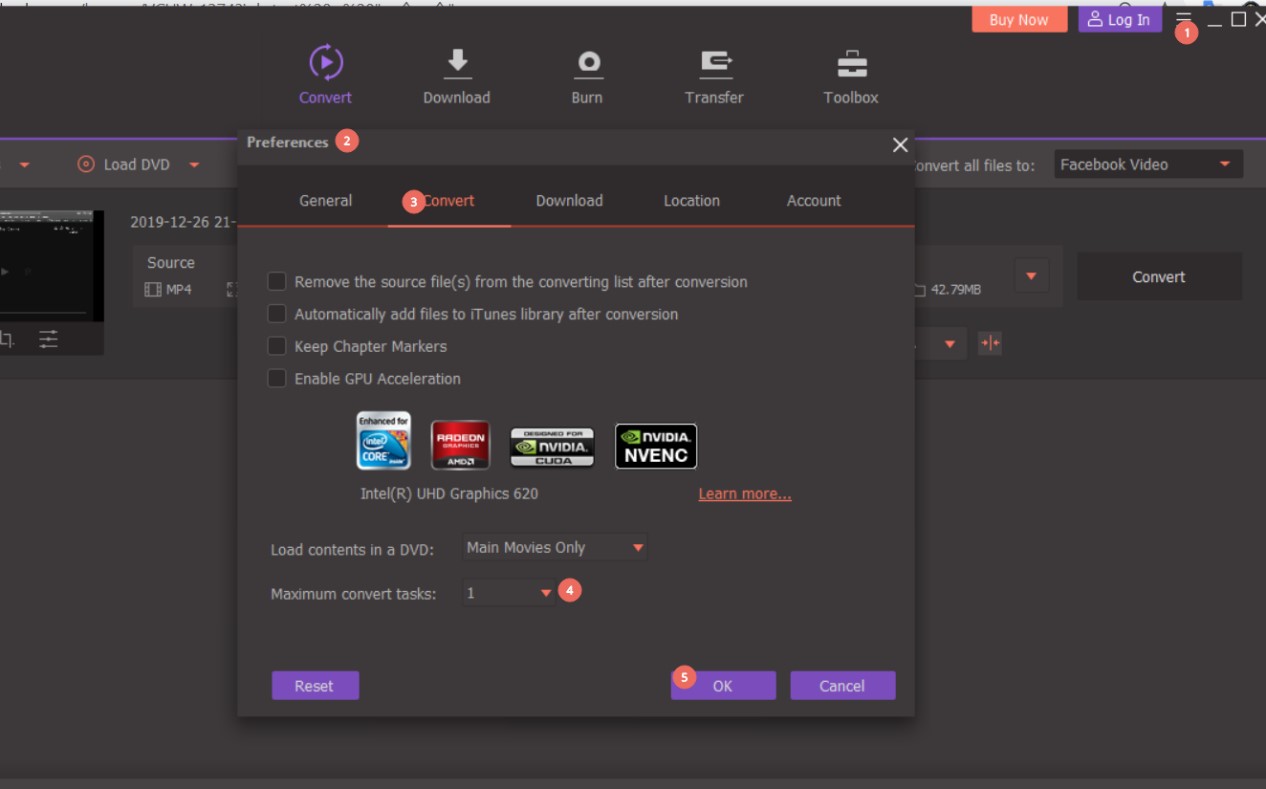Click the source video thumbnail
This screenshot has width=1266, height=789.
(x=52, y=265)
